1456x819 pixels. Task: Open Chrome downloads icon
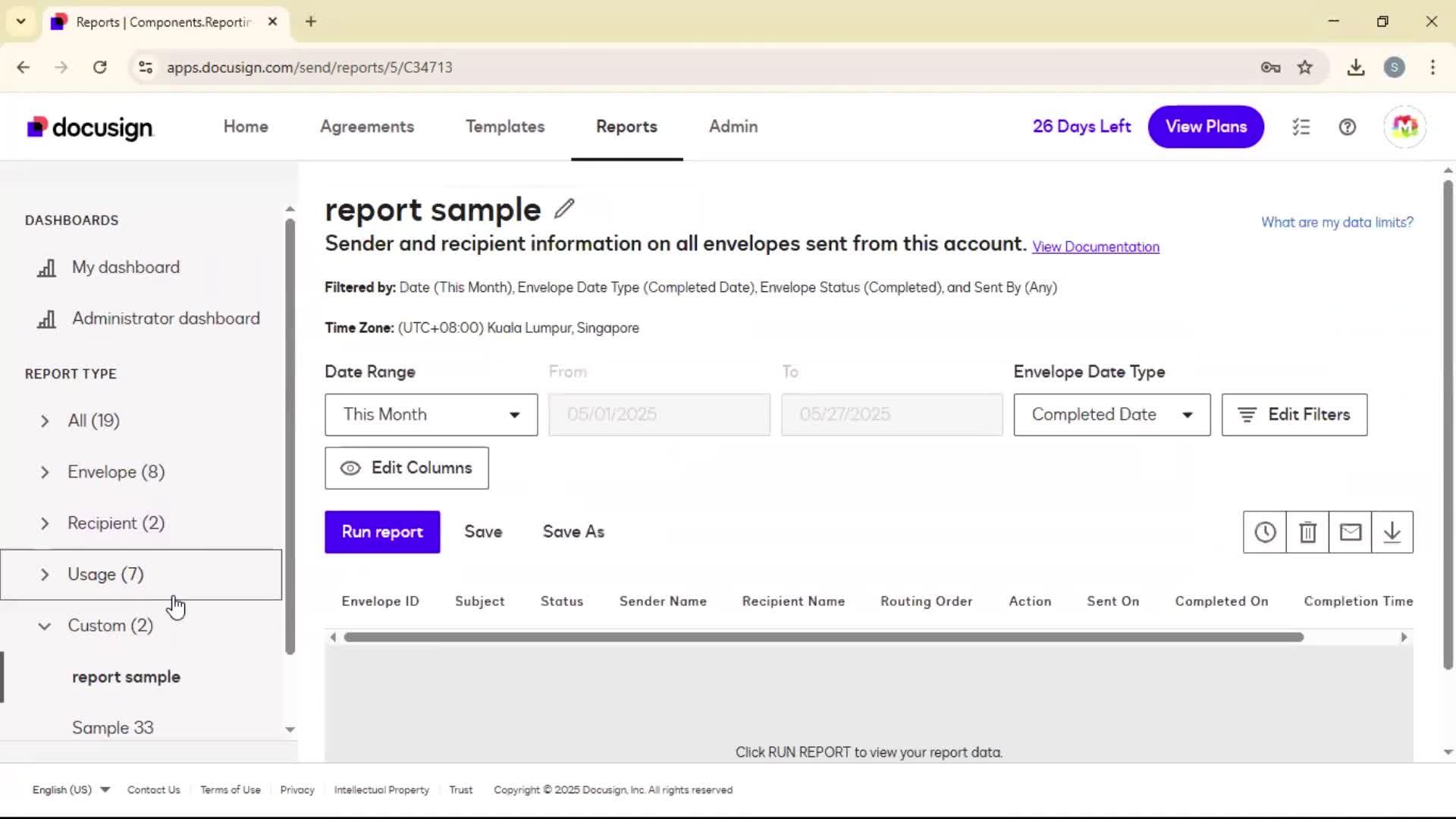click(1356, 67)
